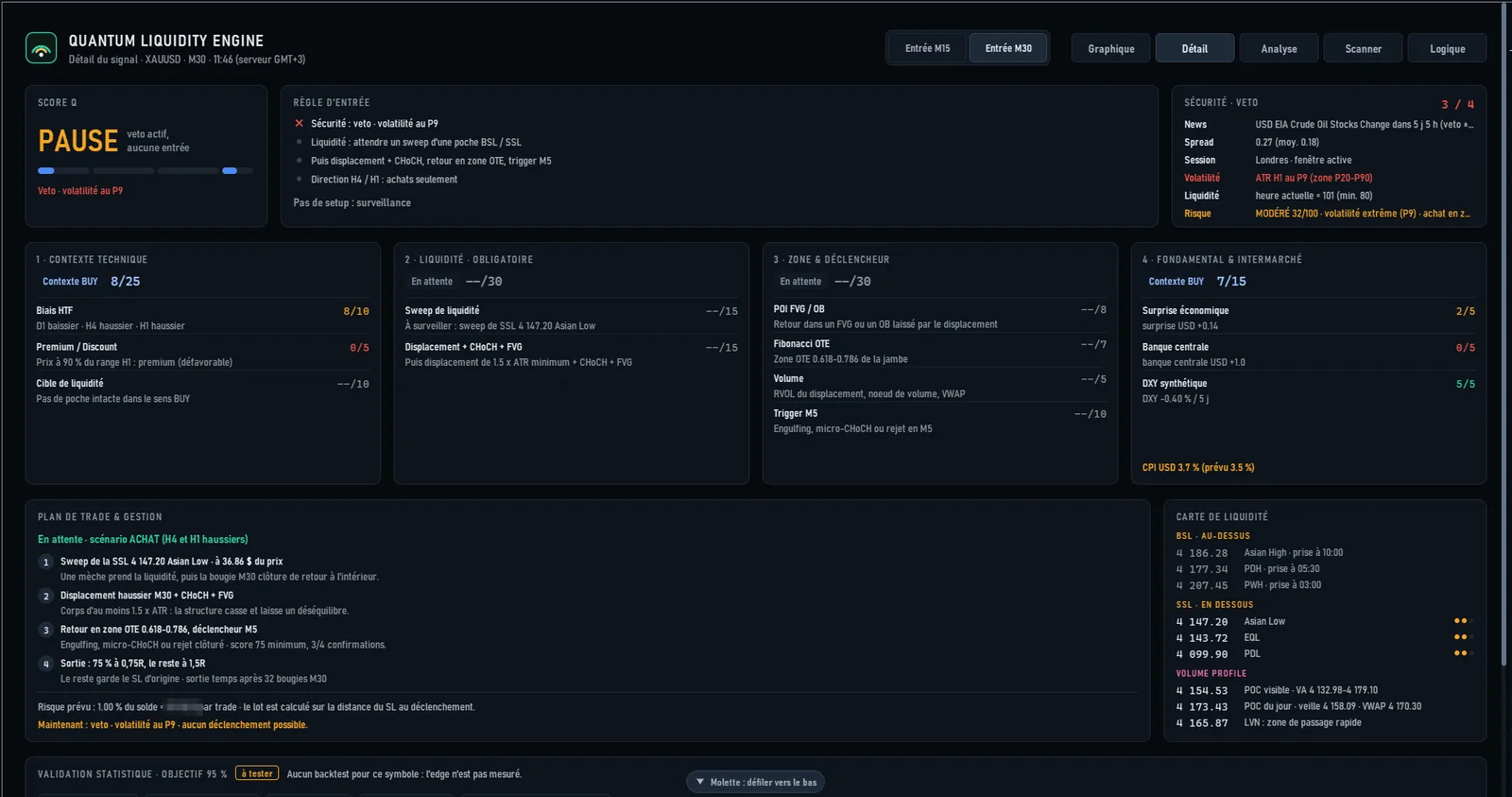Click the red X veto icon

(x=299, y=124)
